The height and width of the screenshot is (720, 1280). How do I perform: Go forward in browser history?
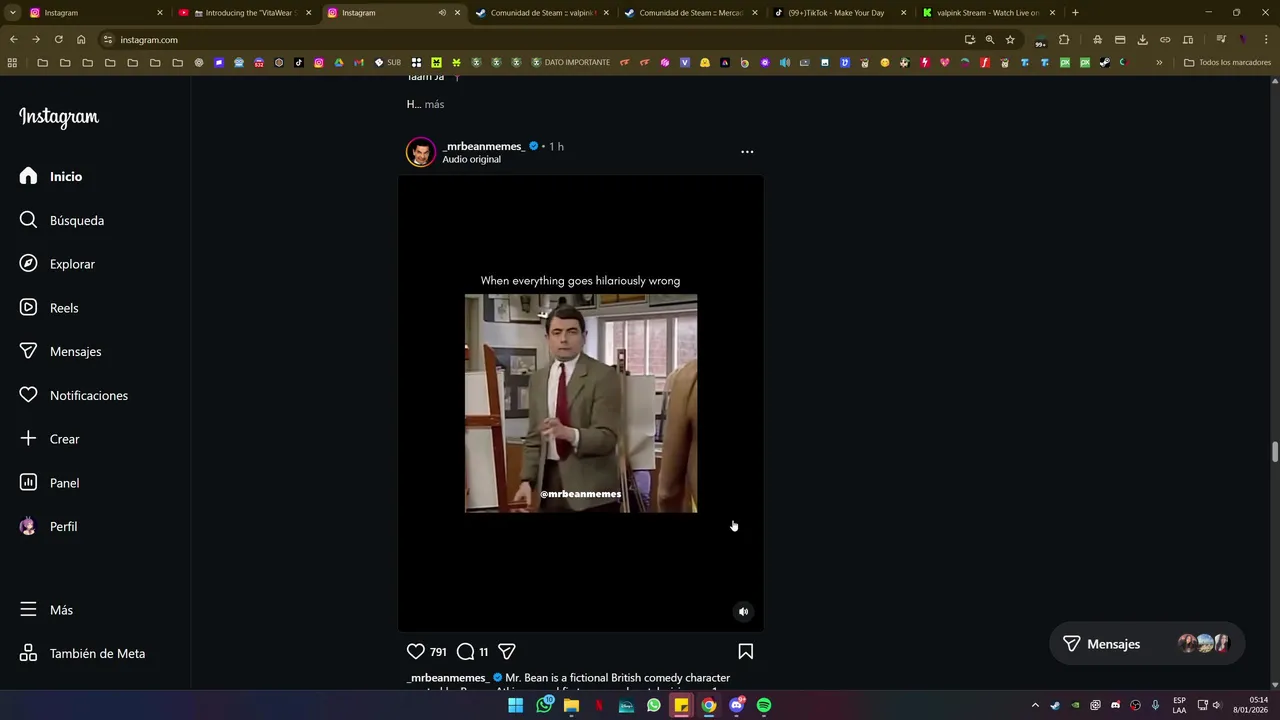coord(36,40)
